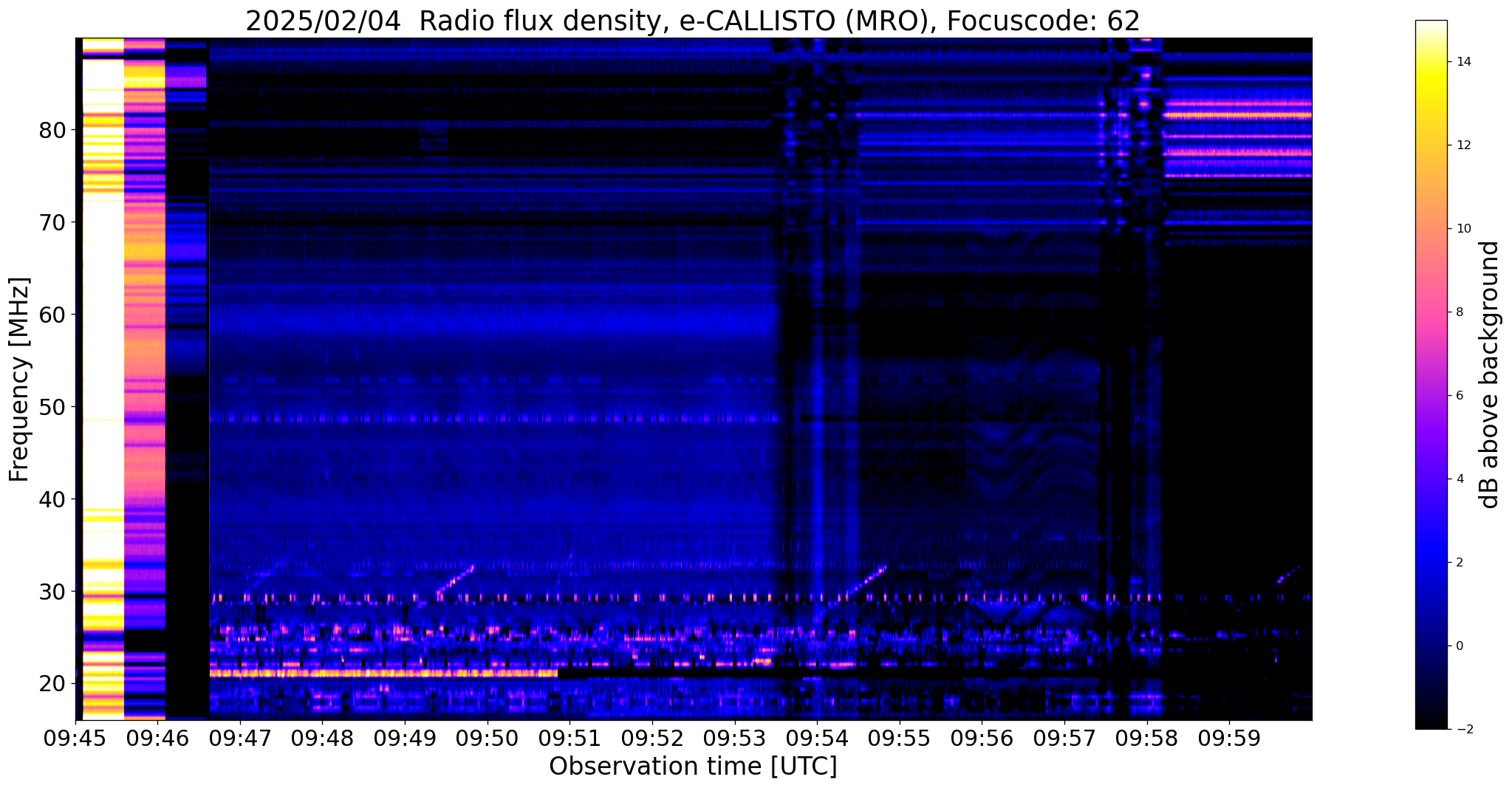Click the 09:57 time tick label
1512x788 pixels.
pos(1064,738)
